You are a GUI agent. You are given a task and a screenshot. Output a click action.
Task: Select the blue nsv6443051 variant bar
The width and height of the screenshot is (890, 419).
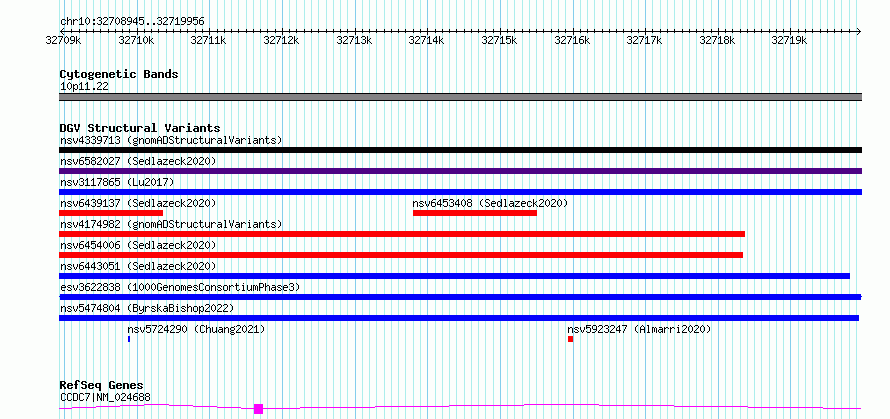[x=454, y=276]
